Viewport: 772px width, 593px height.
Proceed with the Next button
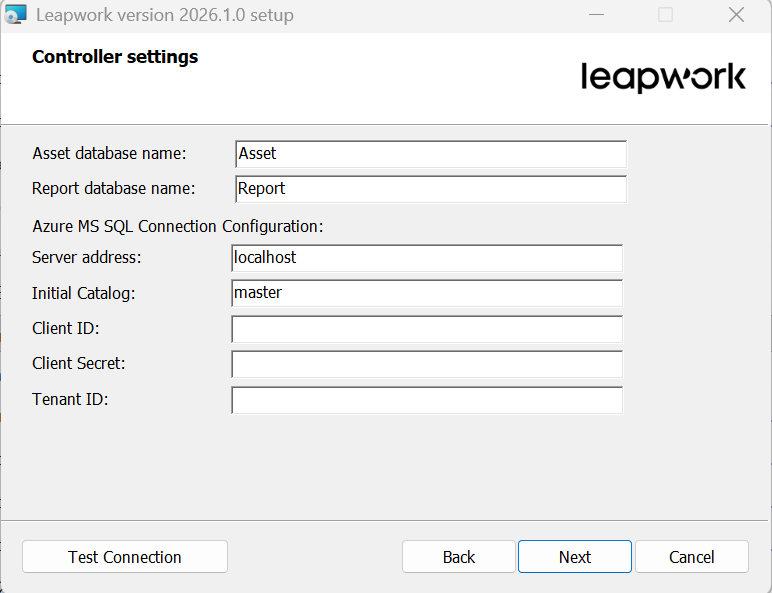click(x=575, y=557)
